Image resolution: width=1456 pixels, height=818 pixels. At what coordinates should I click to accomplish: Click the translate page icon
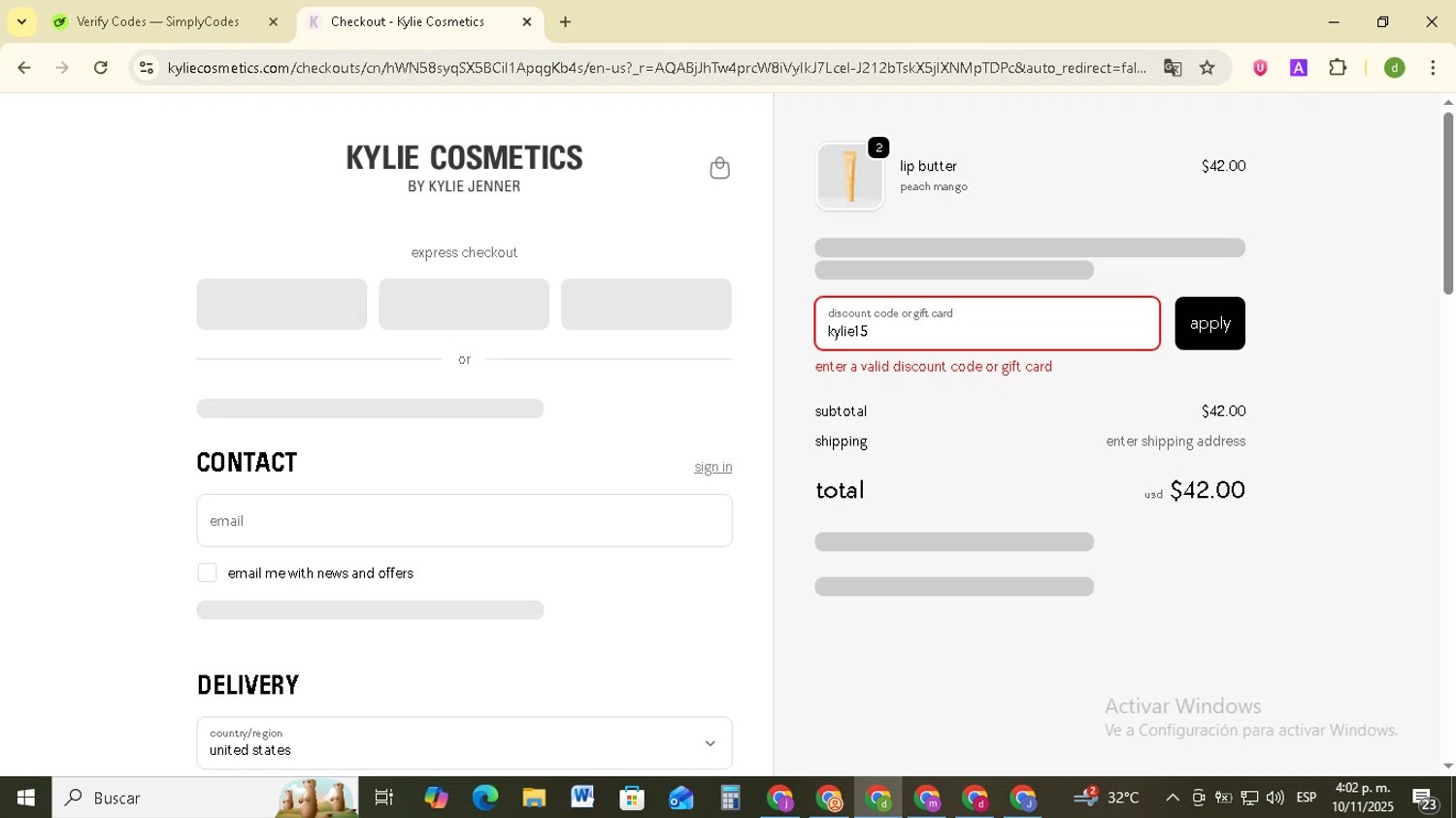(x=1173, y=68)
